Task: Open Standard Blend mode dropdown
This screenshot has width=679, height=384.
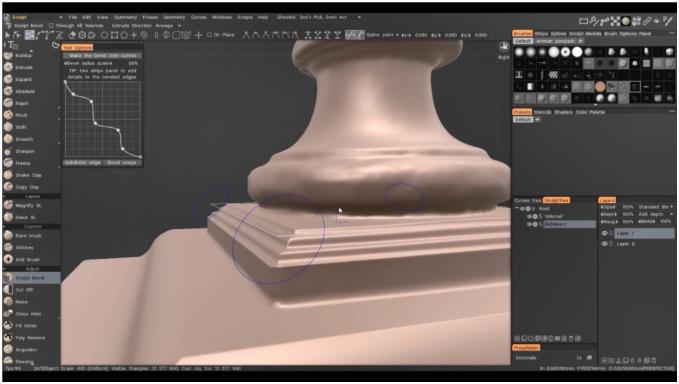Action: click(656, 207)
